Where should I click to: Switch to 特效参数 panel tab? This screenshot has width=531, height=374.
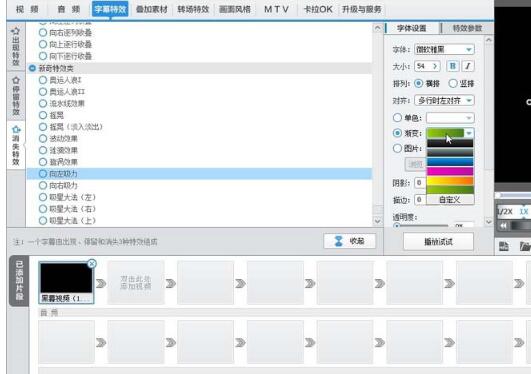(x=467, y=28)
